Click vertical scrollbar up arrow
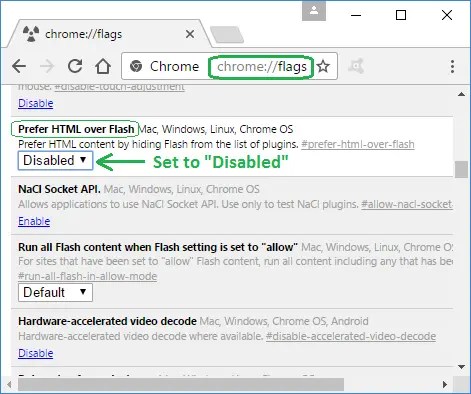The height and width of the screenshot is (394, 471). click(x=462, y=94)
